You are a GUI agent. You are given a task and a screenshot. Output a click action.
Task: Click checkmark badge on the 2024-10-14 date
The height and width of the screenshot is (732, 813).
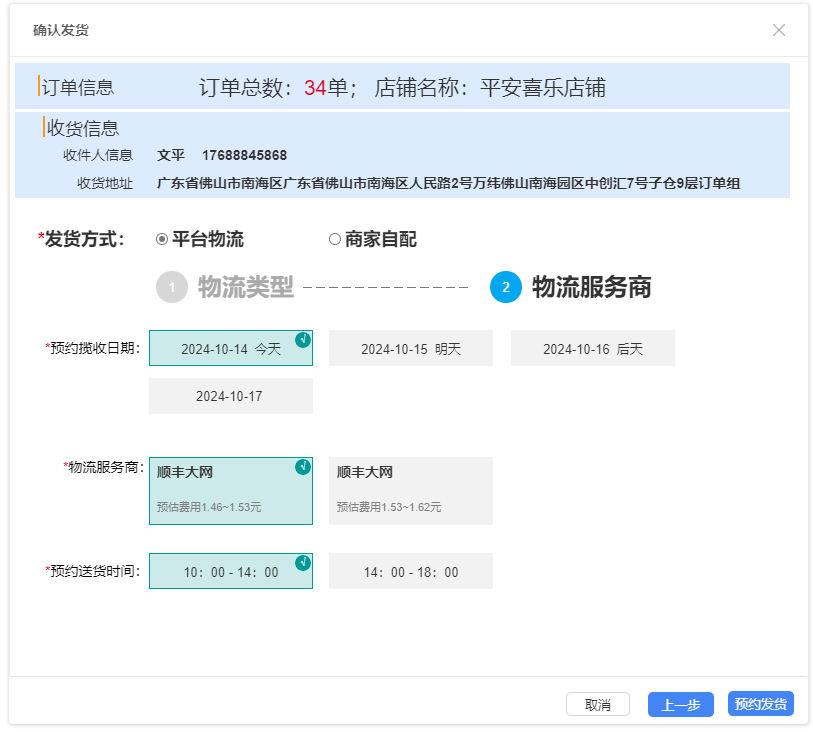[x=303, y=340]
